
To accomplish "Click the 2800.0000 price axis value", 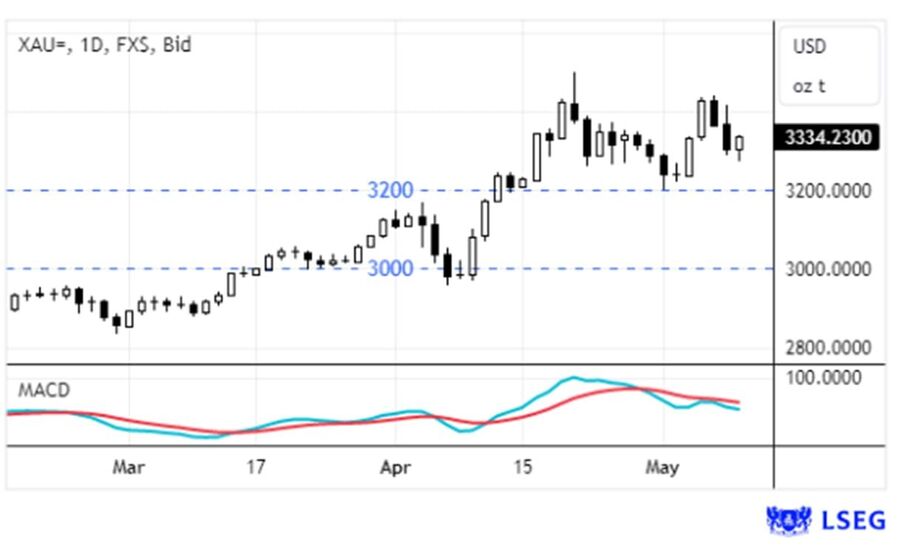I will click(x=827, y=348).
